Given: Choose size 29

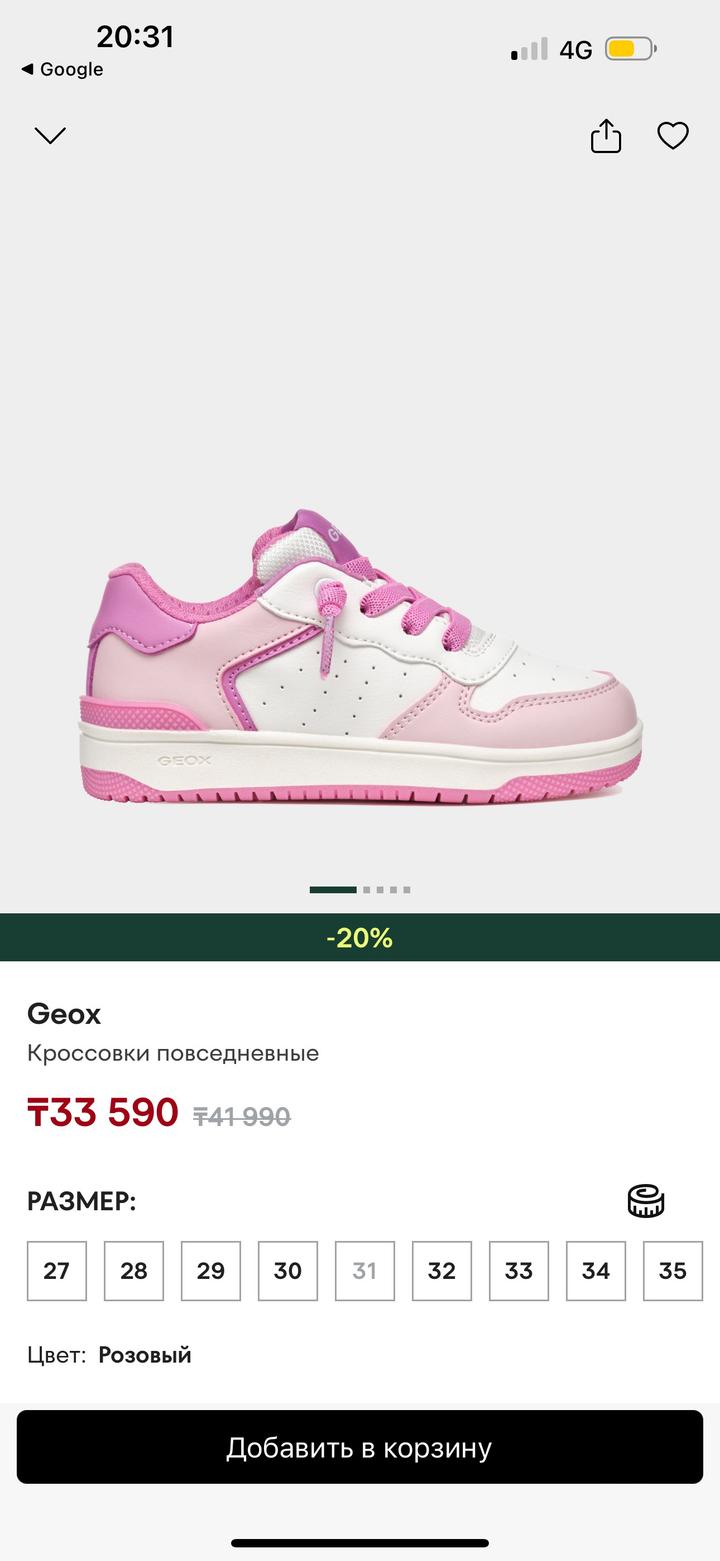Looking at the screenshot, I should tap(211, 1271).
